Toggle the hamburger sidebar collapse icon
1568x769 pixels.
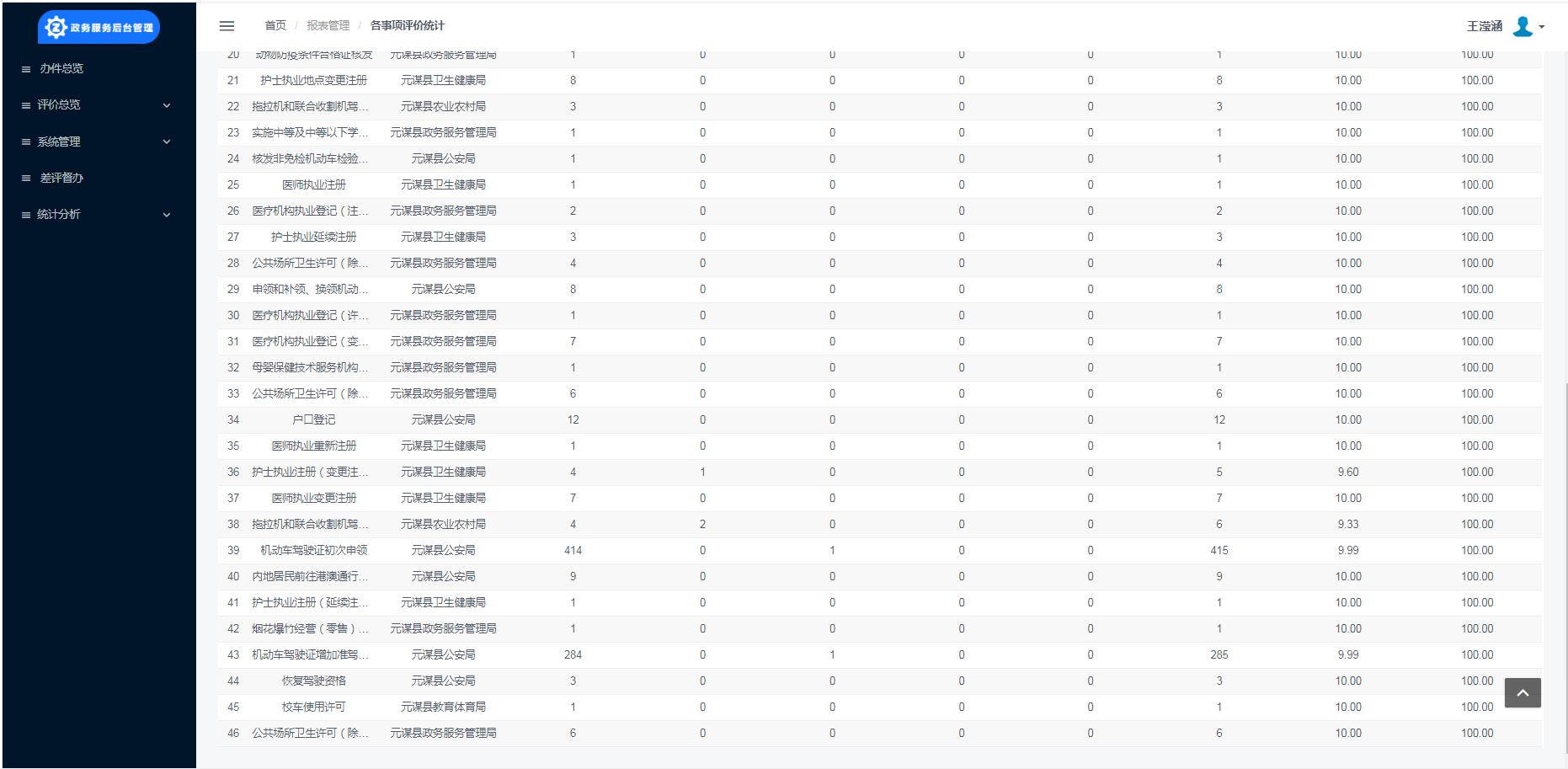[227, 26]
